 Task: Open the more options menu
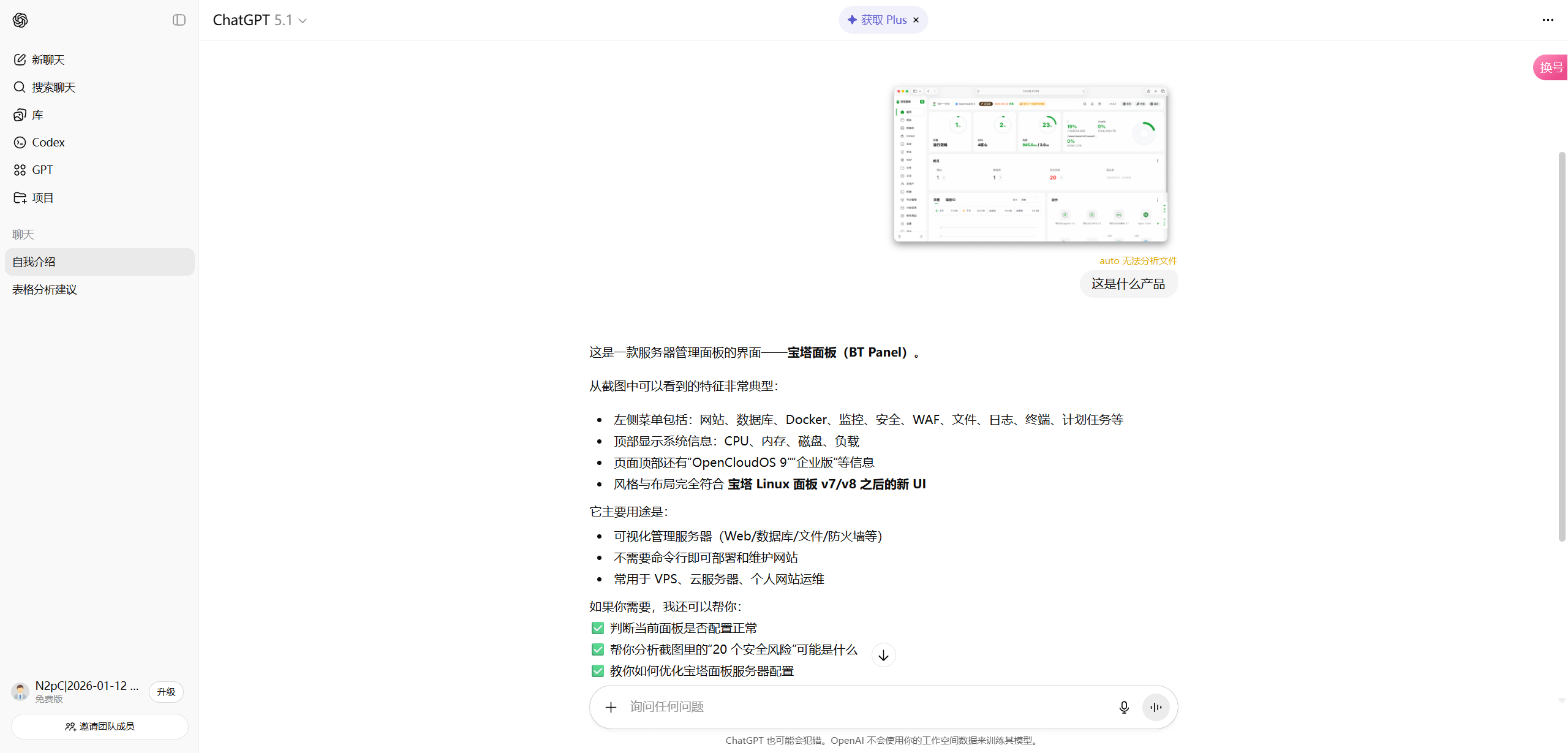pos(1548,20)
